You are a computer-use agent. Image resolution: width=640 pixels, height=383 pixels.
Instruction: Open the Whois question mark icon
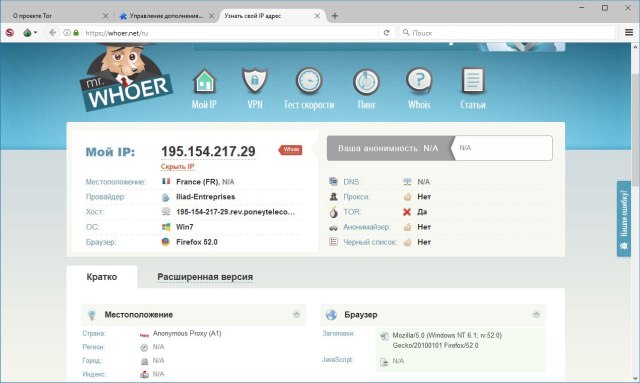[x=419, y=80]
